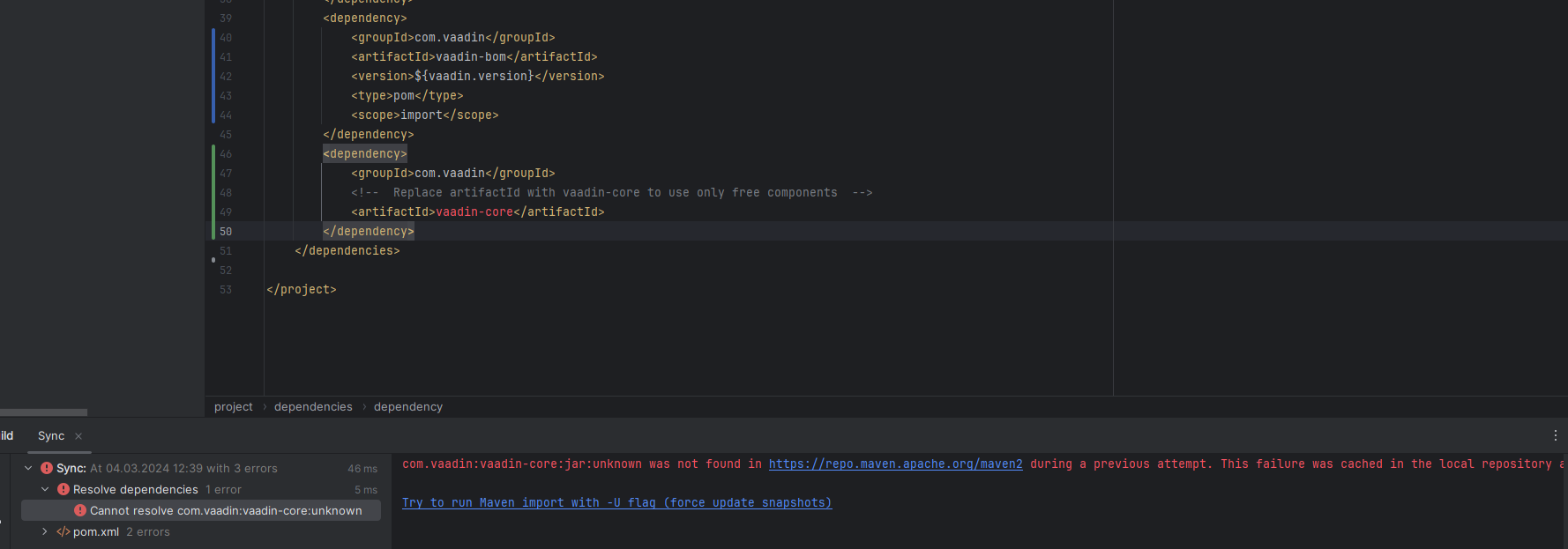Click the green change marker at line 48
The height and width of the screenshot is (549, 1568).
coord(213,193)
